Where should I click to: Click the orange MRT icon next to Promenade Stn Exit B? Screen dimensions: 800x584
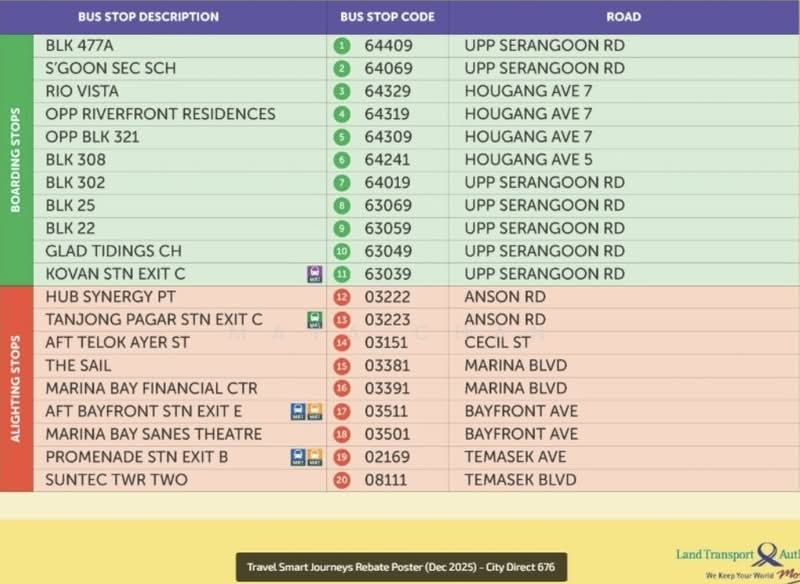(x=315, y=457)
